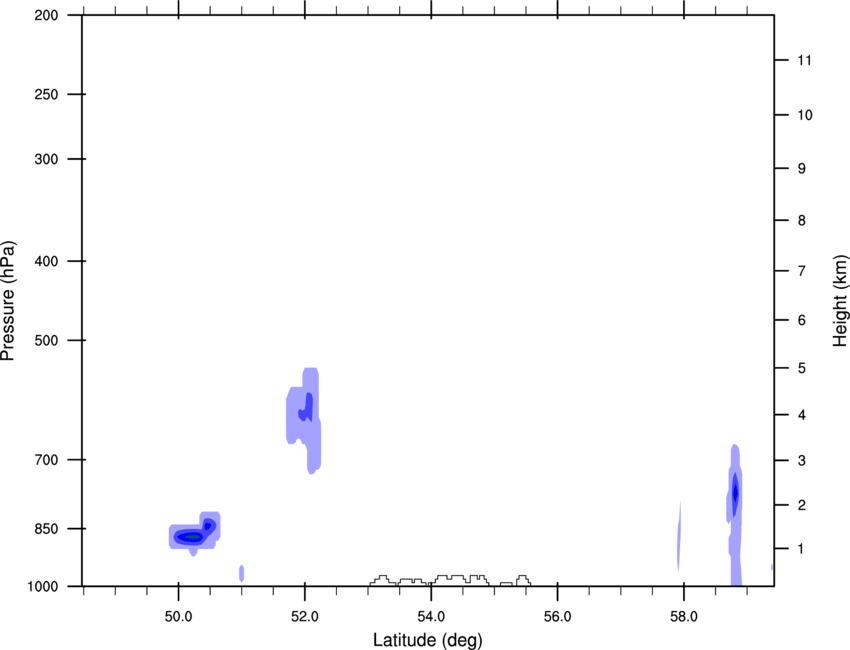Image resolution: width=850 pixels, height=650 pixels.
Task: Click the small blue patch near latitude 51
Action: (x=241, y=573)
